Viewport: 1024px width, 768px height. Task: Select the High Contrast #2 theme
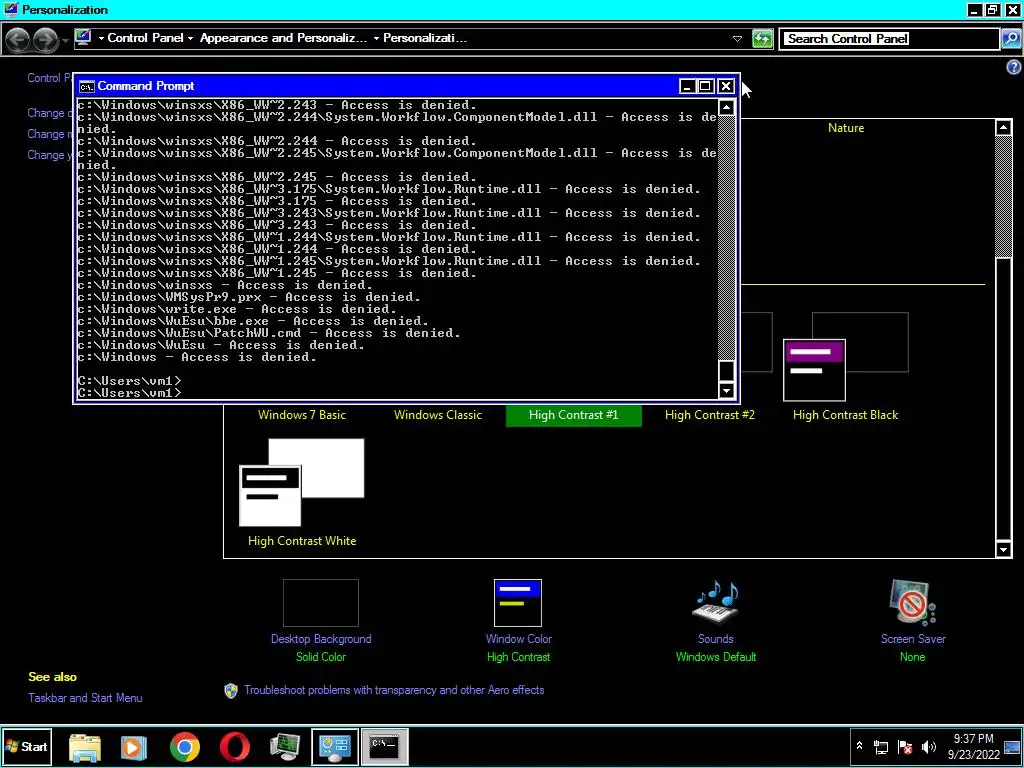pyautogui.click(x=710, y=415)
